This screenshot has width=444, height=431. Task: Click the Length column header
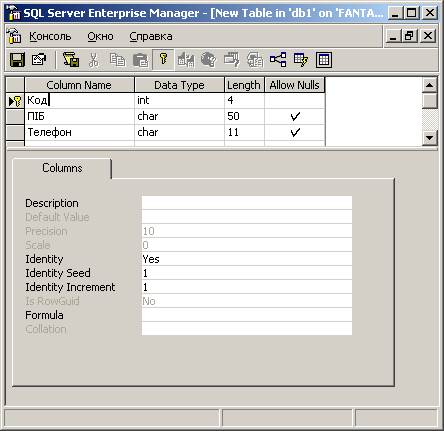pyautogui.click(x=244, y=85)
